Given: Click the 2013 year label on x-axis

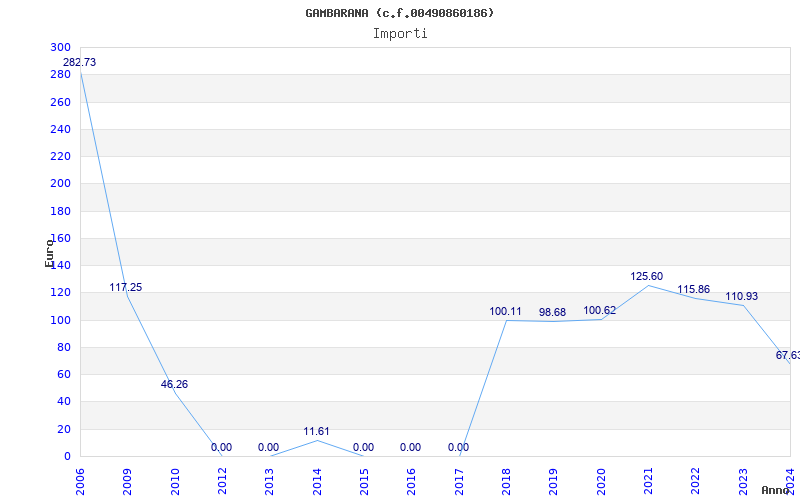Looking at the screenshot, I should tap(269, 482).
